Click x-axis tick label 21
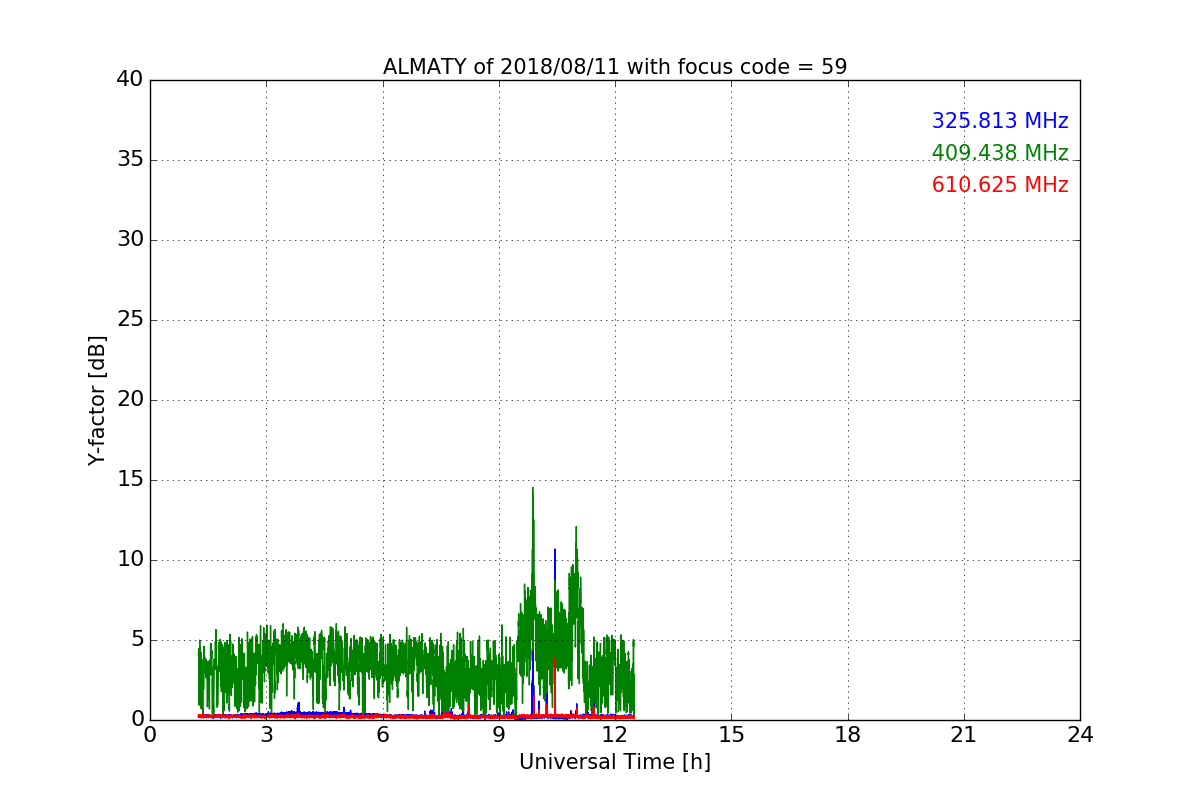The image size is (1200, 800). (x=964, y=735)
